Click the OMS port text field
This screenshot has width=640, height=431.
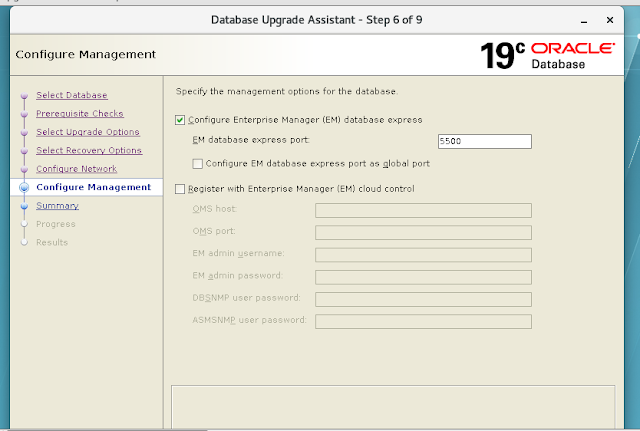click(x=423, y=233)
